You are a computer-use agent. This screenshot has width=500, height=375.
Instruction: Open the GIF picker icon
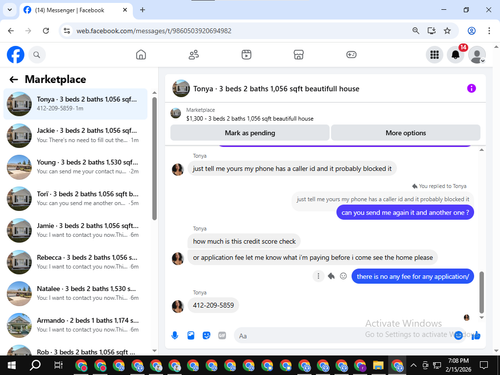coord(222,335)
